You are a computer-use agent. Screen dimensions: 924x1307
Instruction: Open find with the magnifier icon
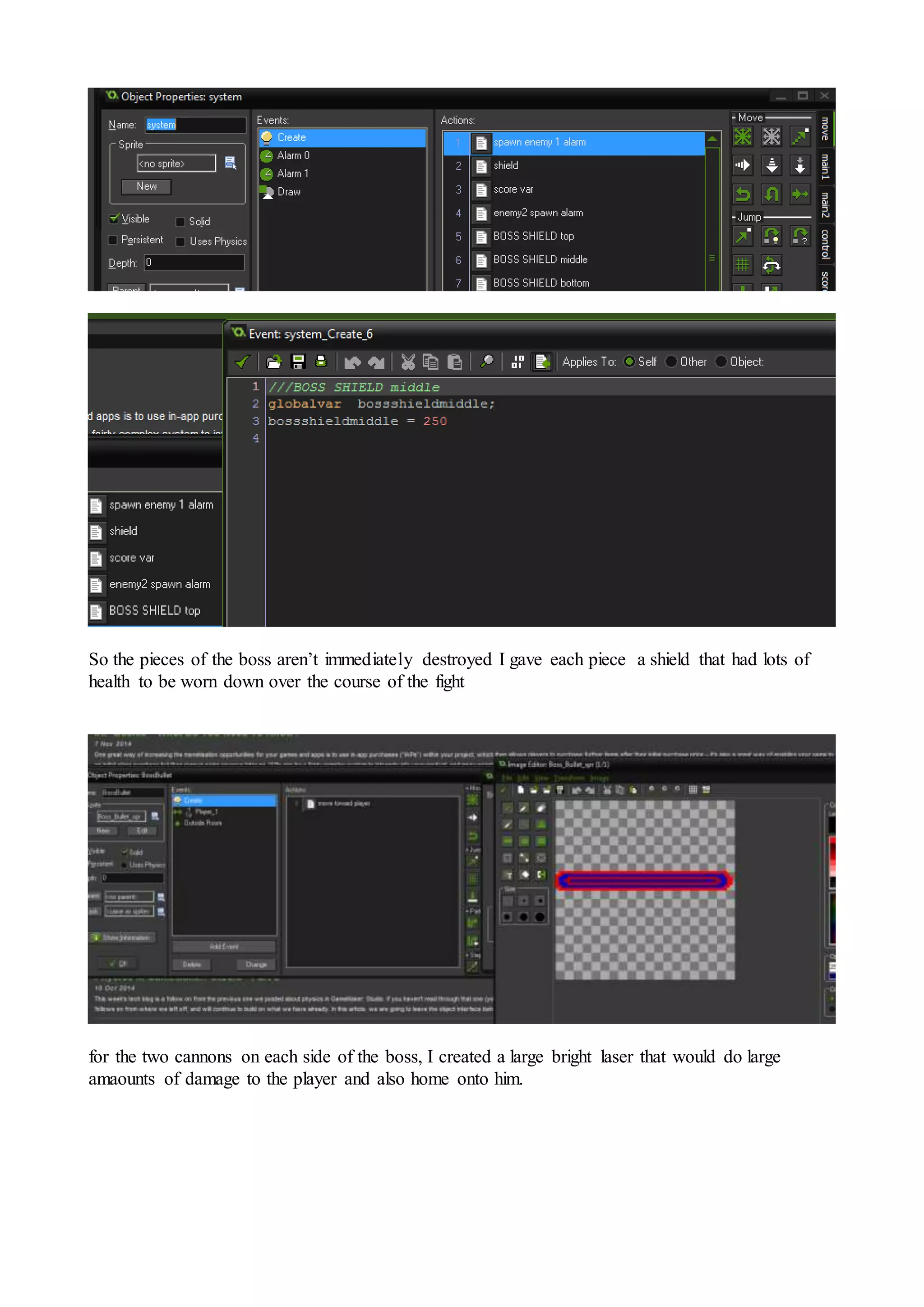[487, 362]
